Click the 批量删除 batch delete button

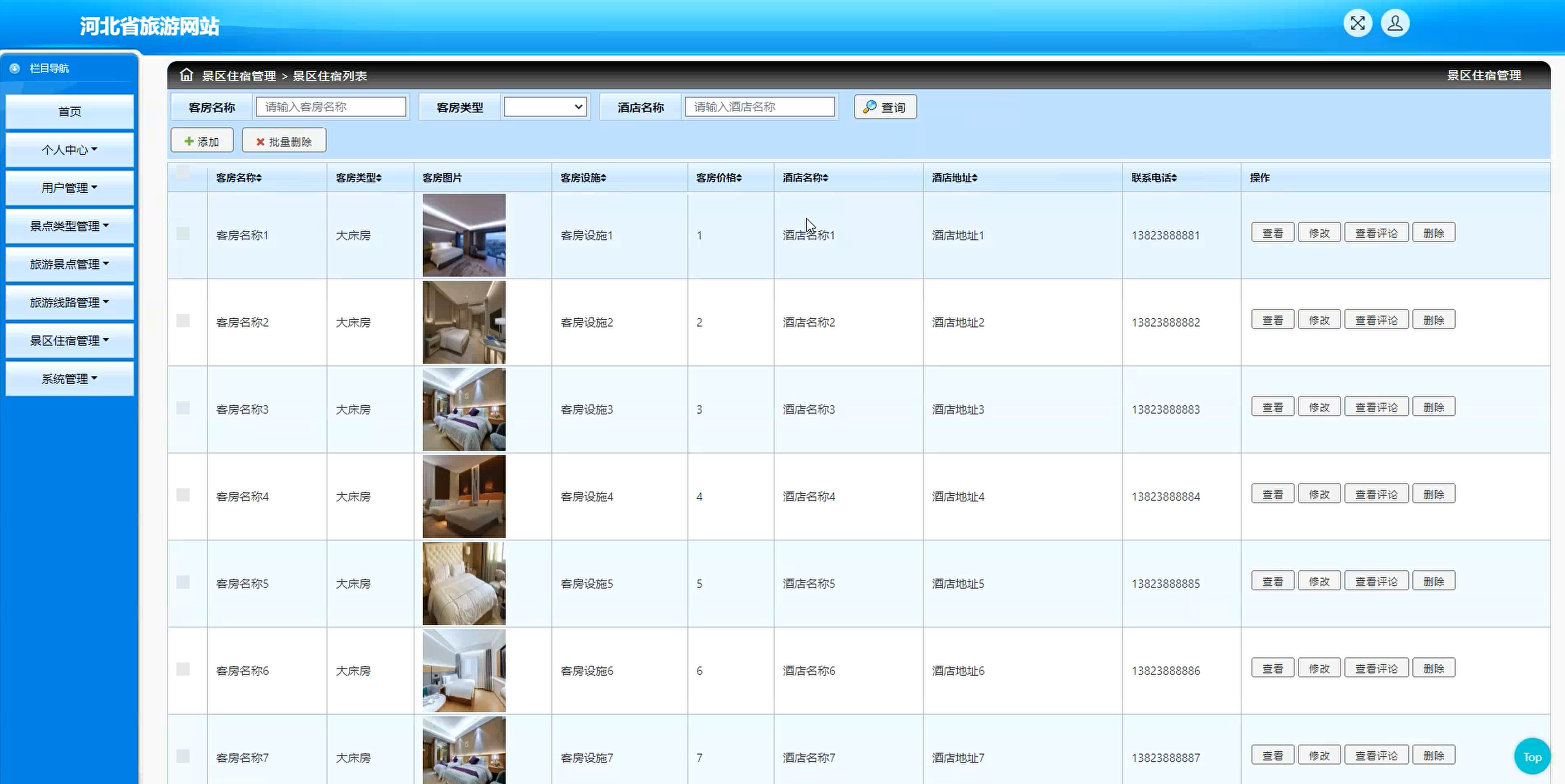coord(284,141)
